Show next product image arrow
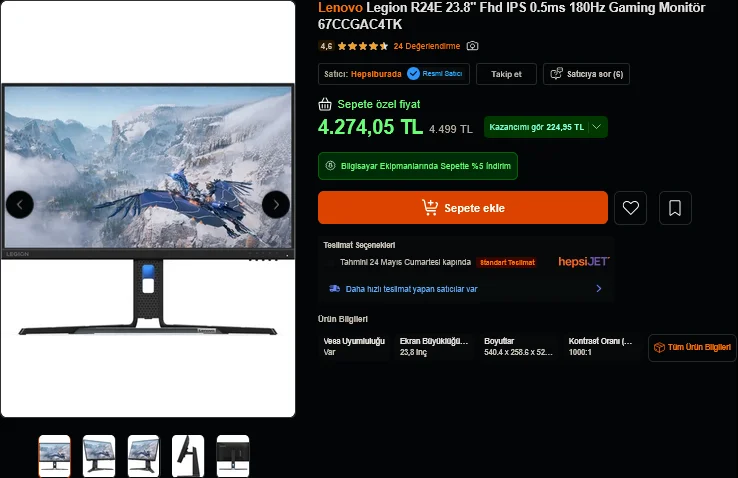The image size is (738, 478). 276,205
